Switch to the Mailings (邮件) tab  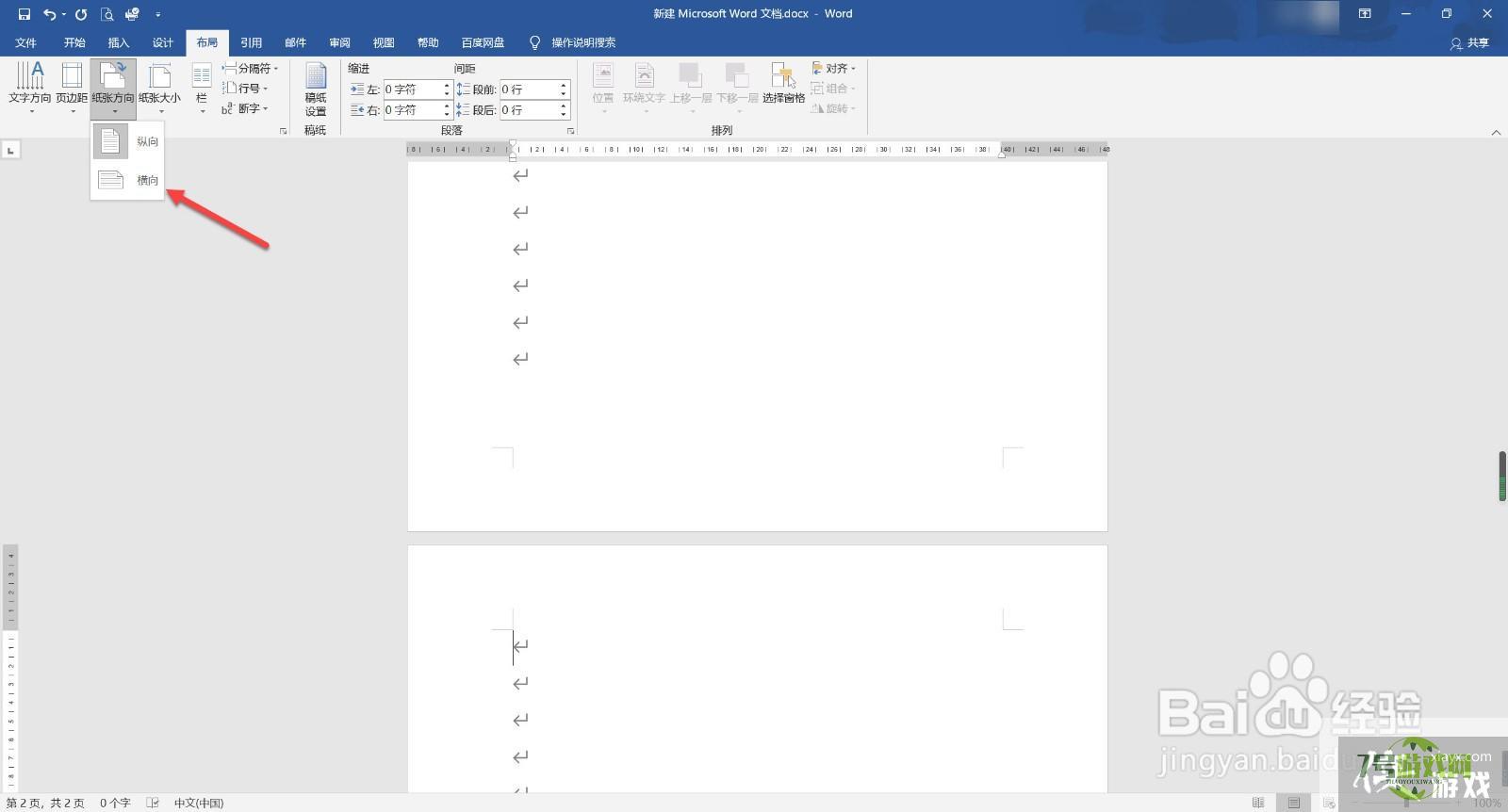[296, 42]
